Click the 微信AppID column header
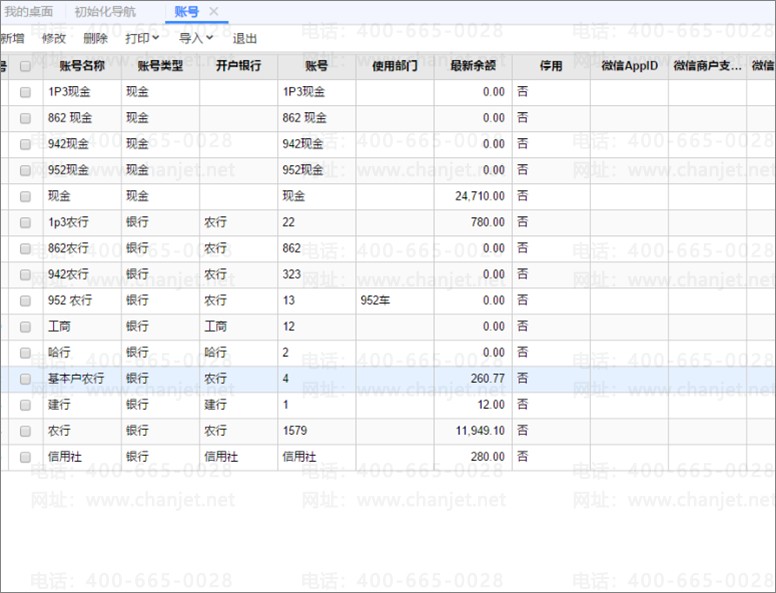This screenshot has width=776, height=593. (630, 66)
